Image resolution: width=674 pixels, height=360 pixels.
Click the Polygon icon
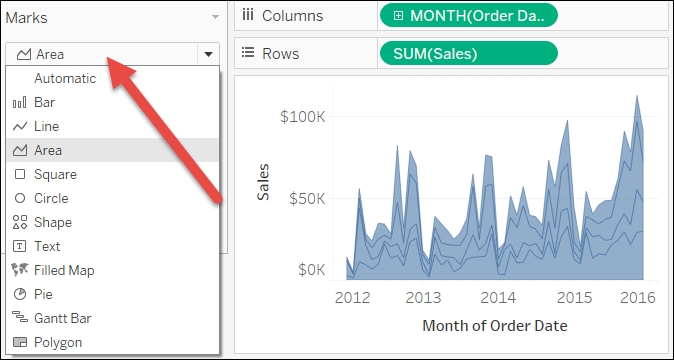tap(20, 342)
